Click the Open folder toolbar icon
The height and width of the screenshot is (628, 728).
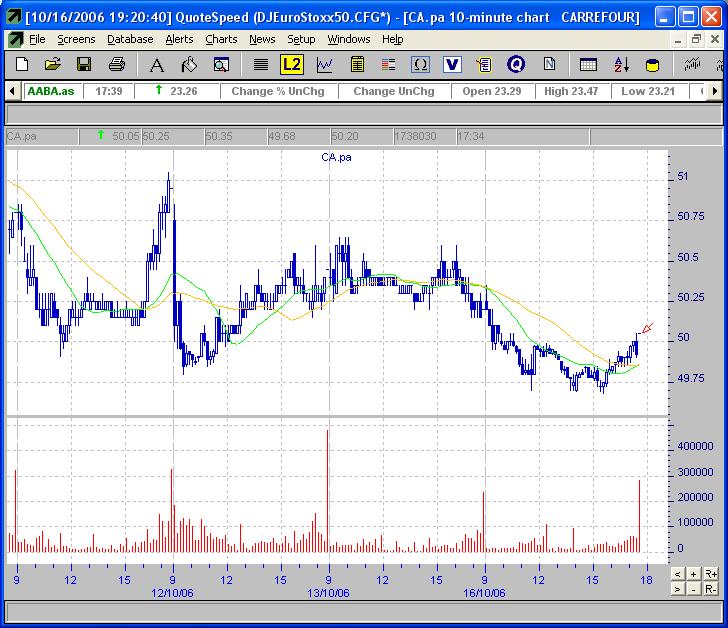click(53, 65)
